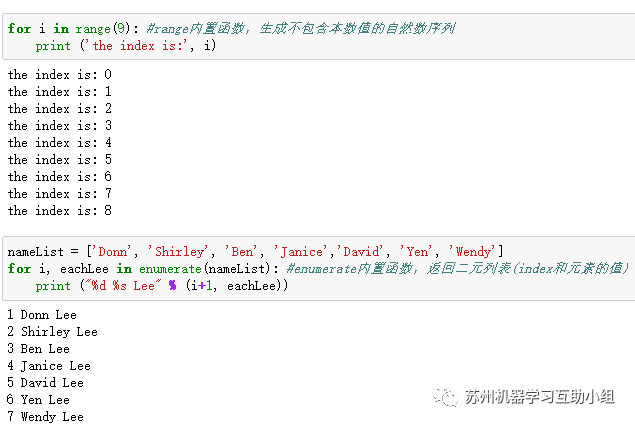Click the print ("%d %s Lee" line
Screen dimensions: 635x425
pyautogui.click(x=162, y=286)
